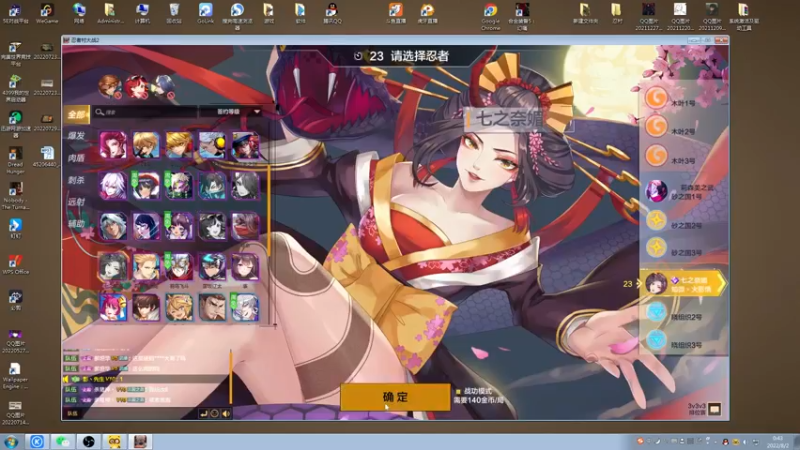Select player slot 砂之国2号
The image size is (800, 450).
pyautogui.click(x=683, y=221)
